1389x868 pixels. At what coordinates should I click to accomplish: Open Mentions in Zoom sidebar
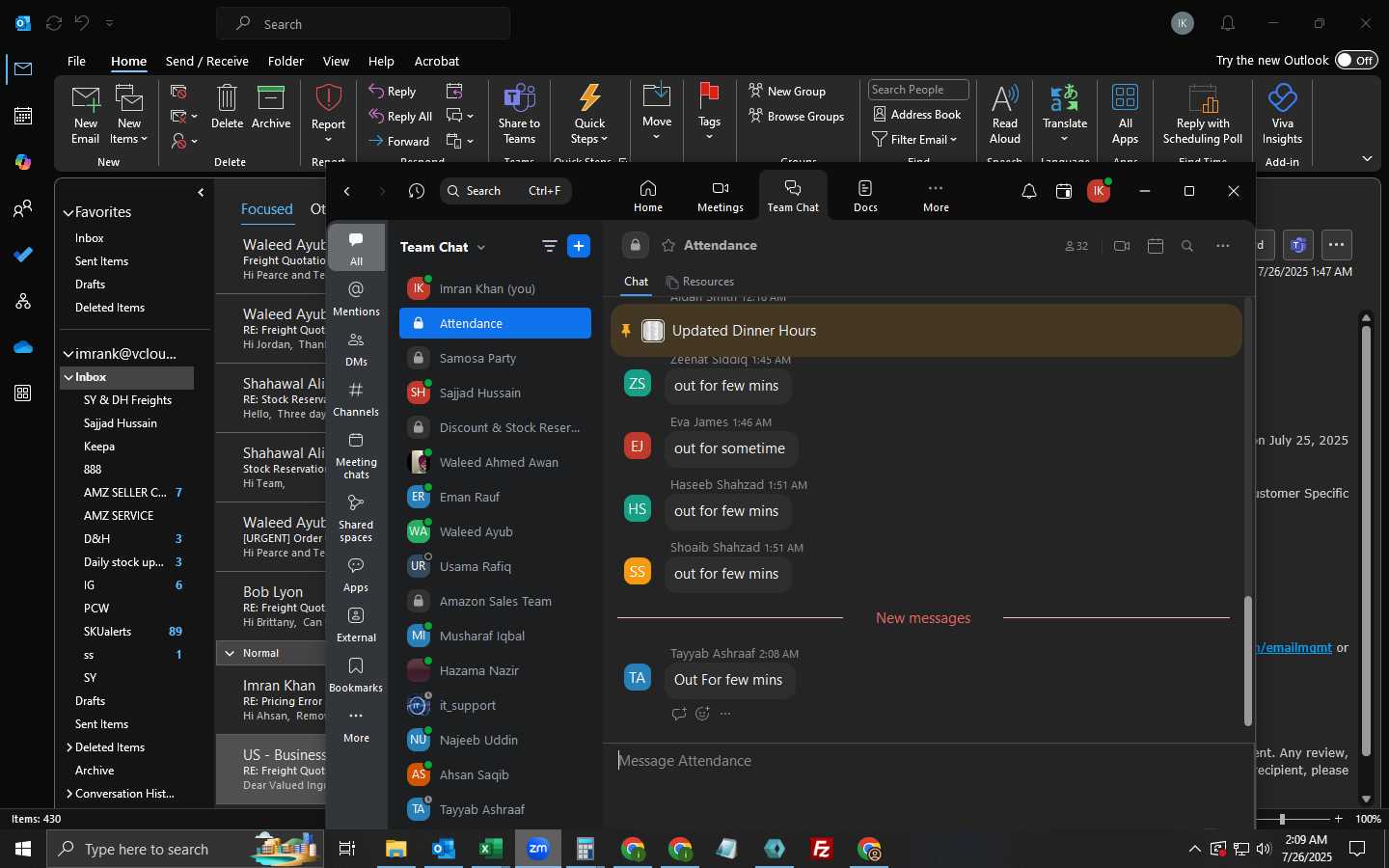coord(356,298)
